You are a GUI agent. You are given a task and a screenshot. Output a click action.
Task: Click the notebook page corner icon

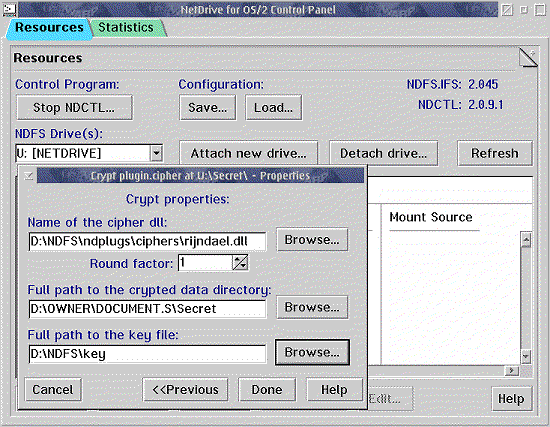[528, 58]
